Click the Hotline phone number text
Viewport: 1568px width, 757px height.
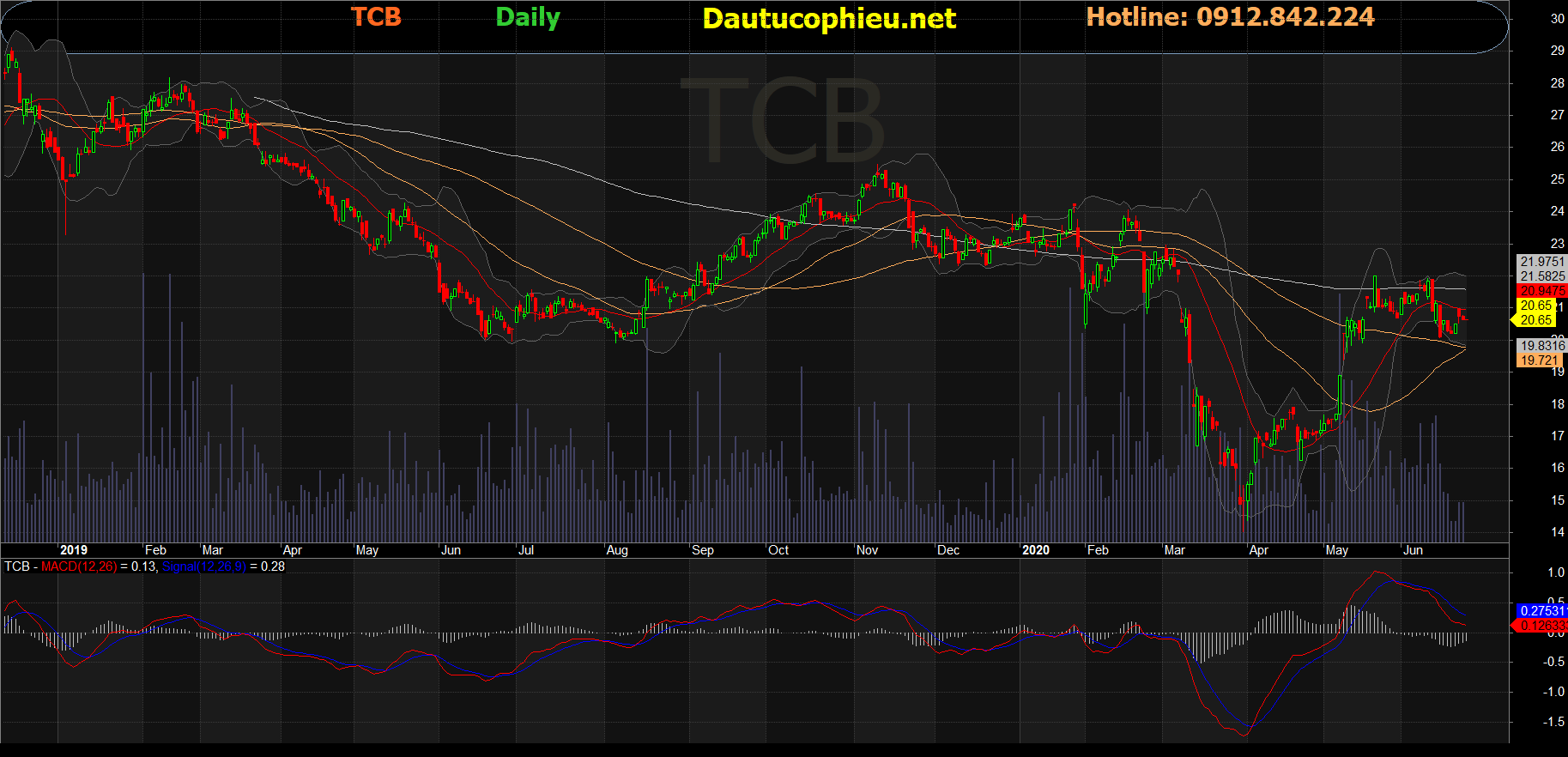pyautogui.click(x=1230, y=17)
